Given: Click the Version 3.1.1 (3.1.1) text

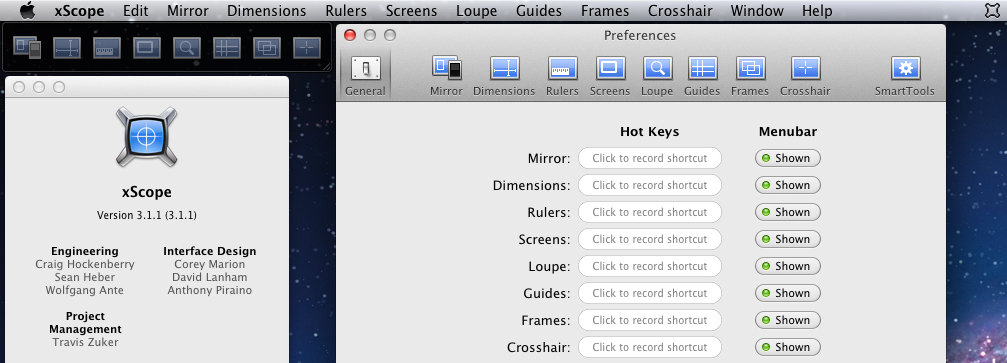Looking at the screenshot, I should click(x=146, y=215).
